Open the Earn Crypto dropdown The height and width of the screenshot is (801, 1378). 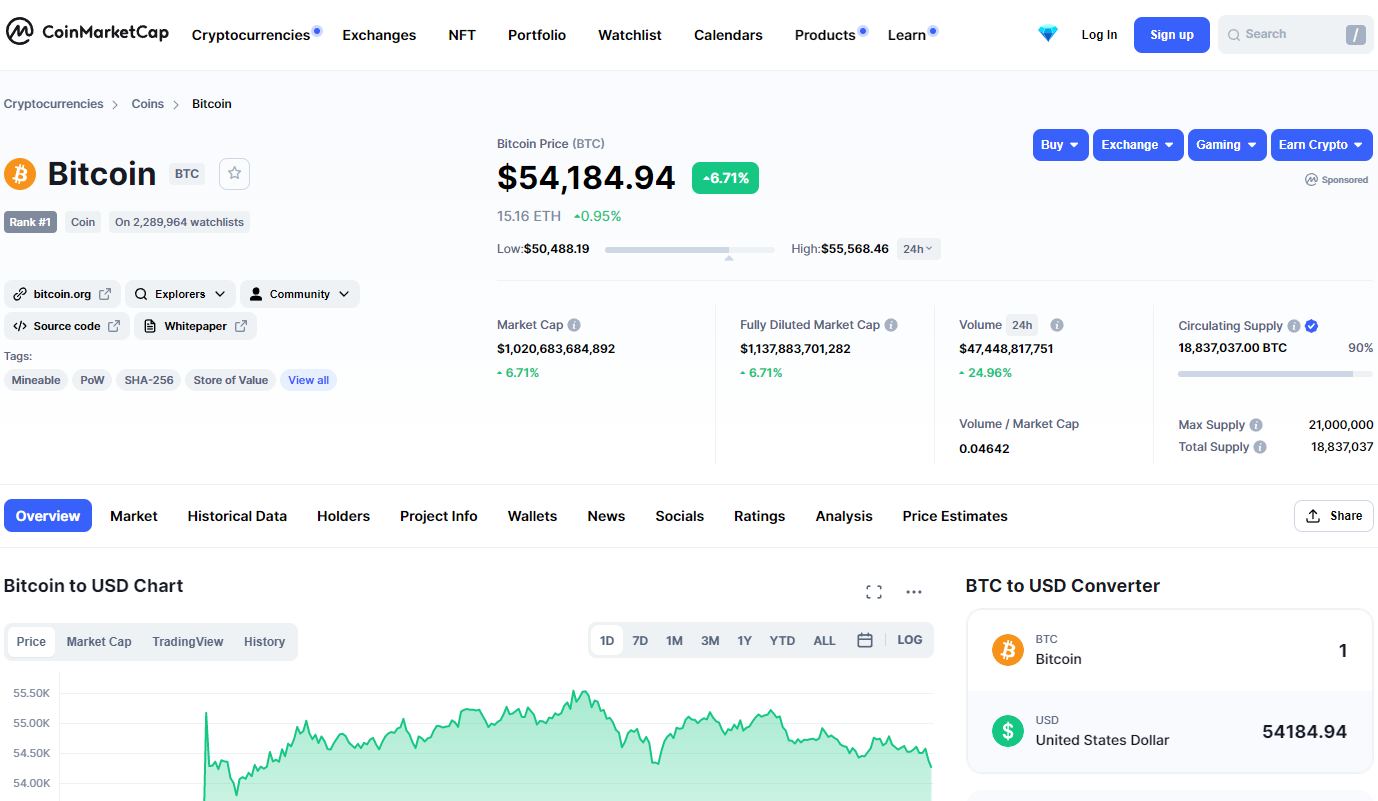coord(1321,145)
